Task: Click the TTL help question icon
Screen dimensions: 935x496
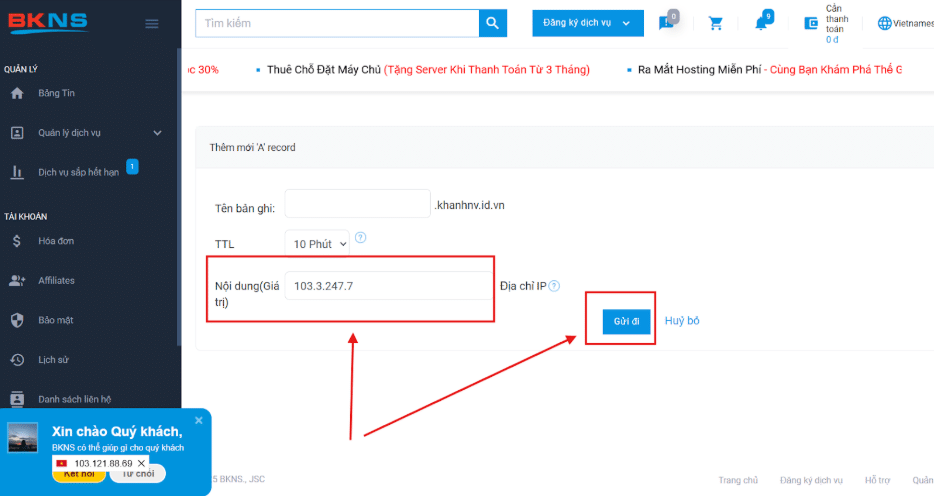Action: coord(361,237)
